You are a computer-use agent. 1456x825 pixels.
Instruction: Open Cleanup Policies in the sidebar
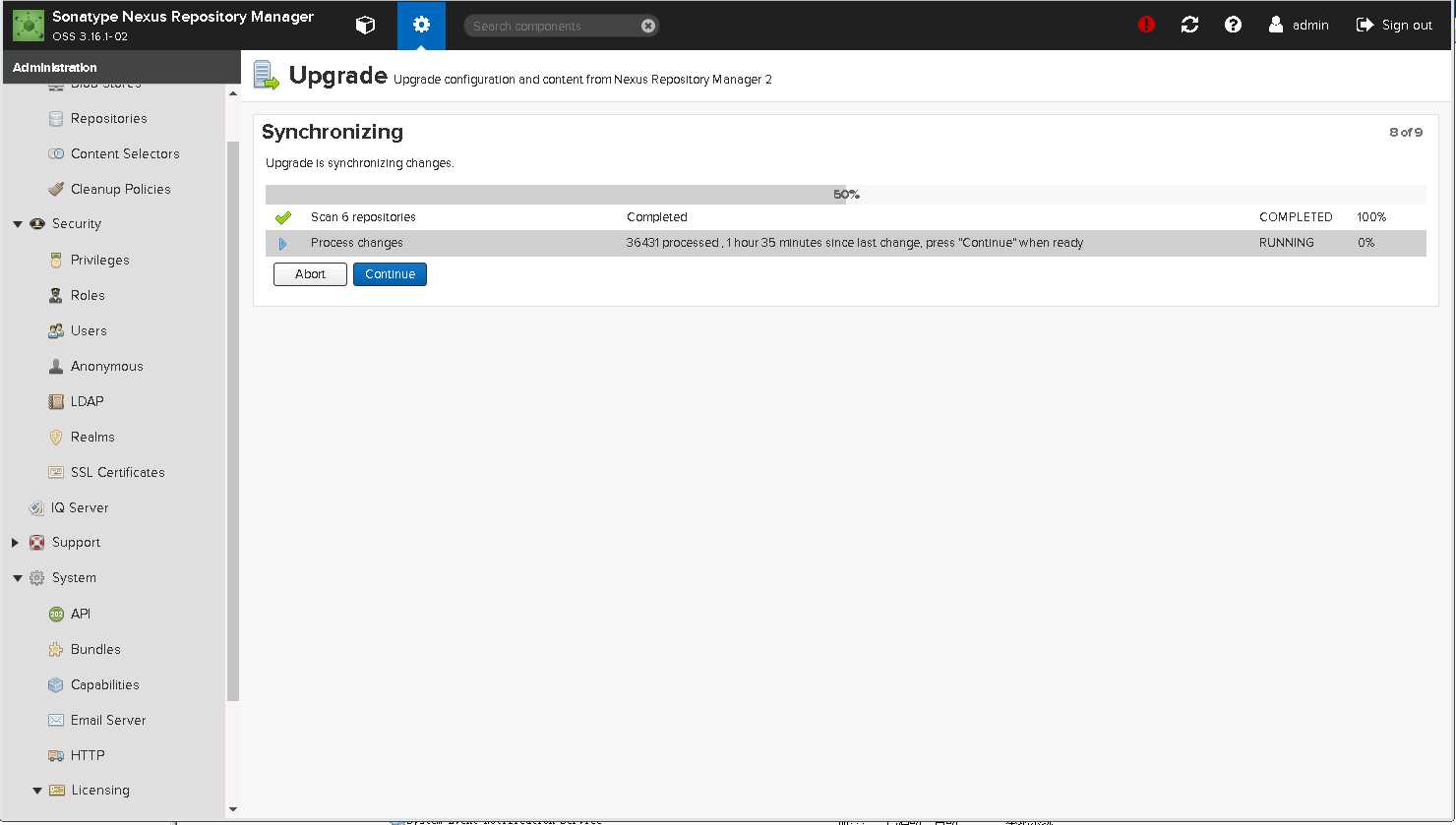[x=121, y=189]
